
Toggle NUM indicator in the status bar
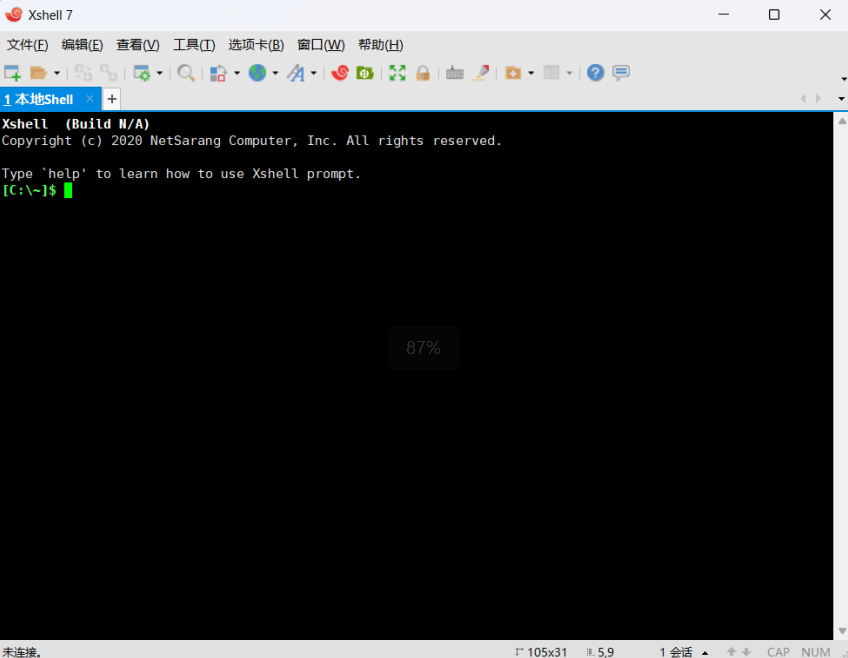point(816,651)
